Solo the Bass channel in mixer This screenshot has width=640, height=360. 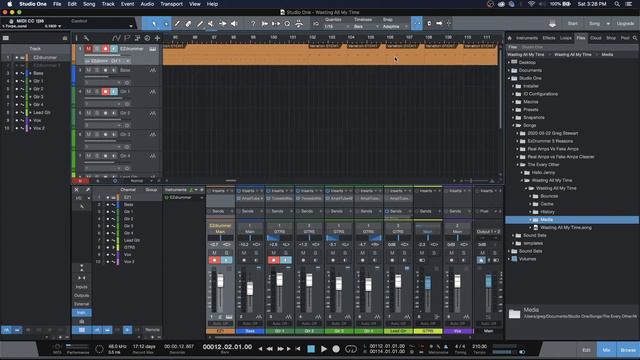click(256, 253)
